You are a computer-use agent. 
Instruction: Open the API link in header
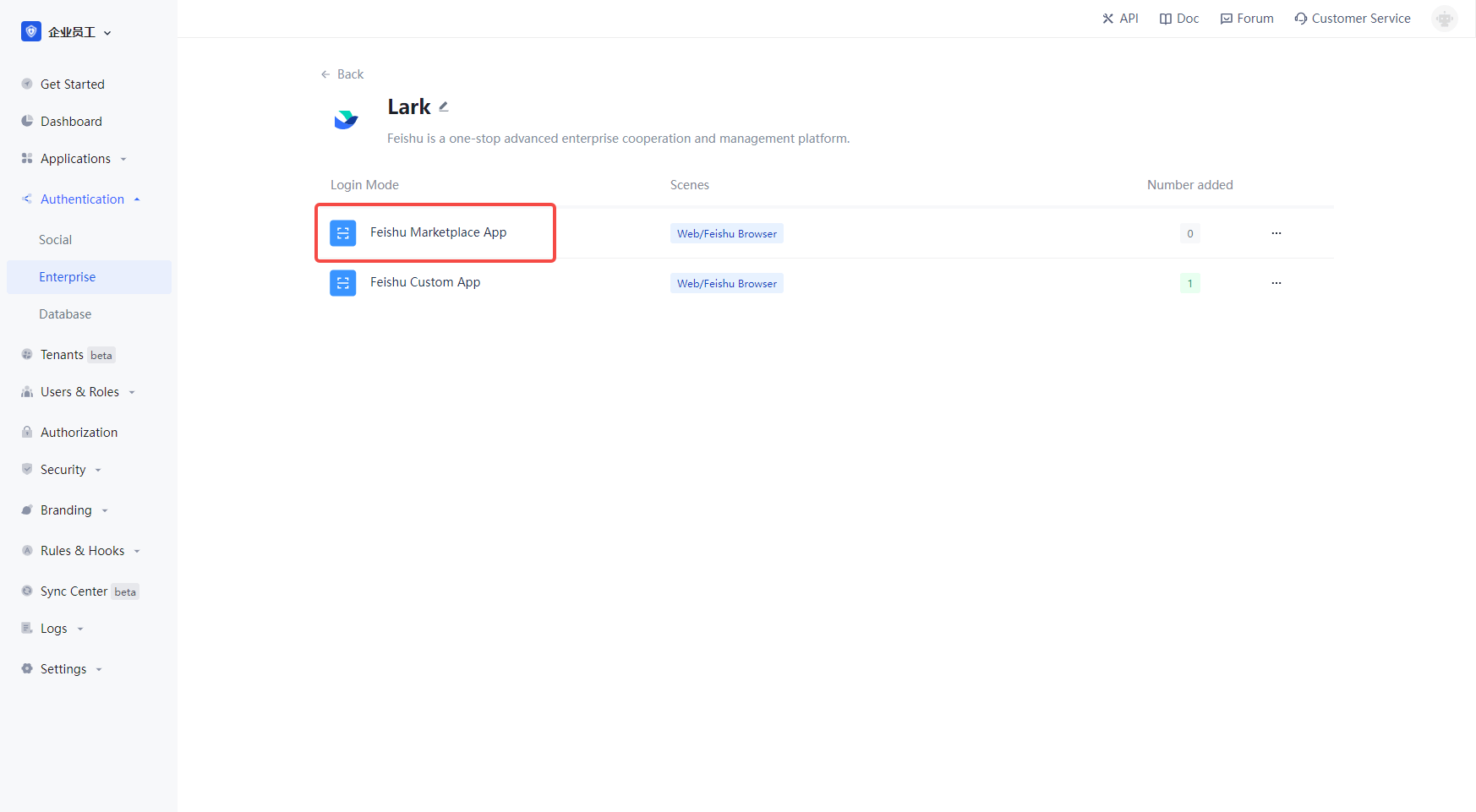pyautogui.click(x=1120, y=19)
